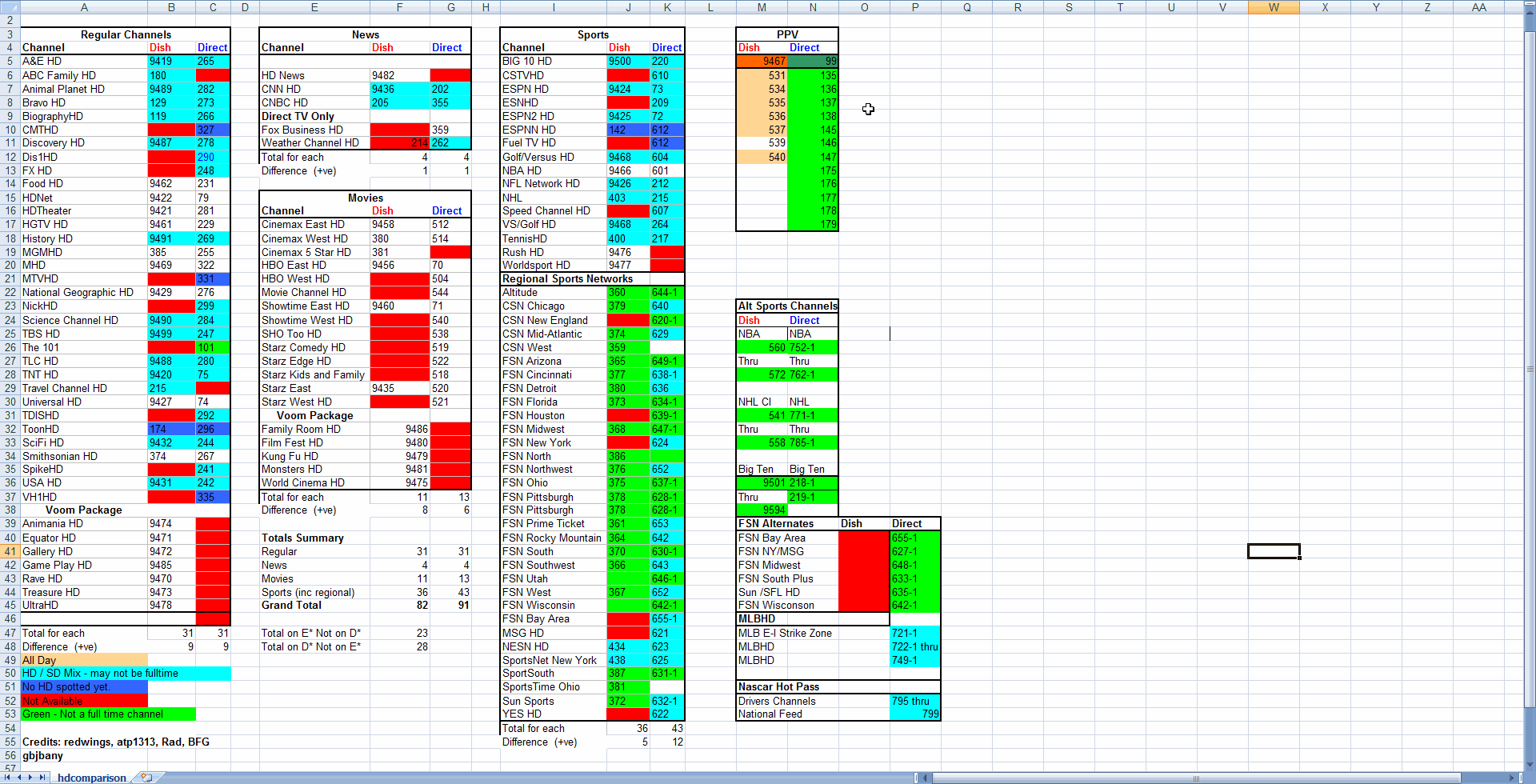The height and width of the screenshot is (784, 1536).
Task: Click the 'Starz Kids and Family' cell
Action: pyautogui.click(x=314, y=374)
